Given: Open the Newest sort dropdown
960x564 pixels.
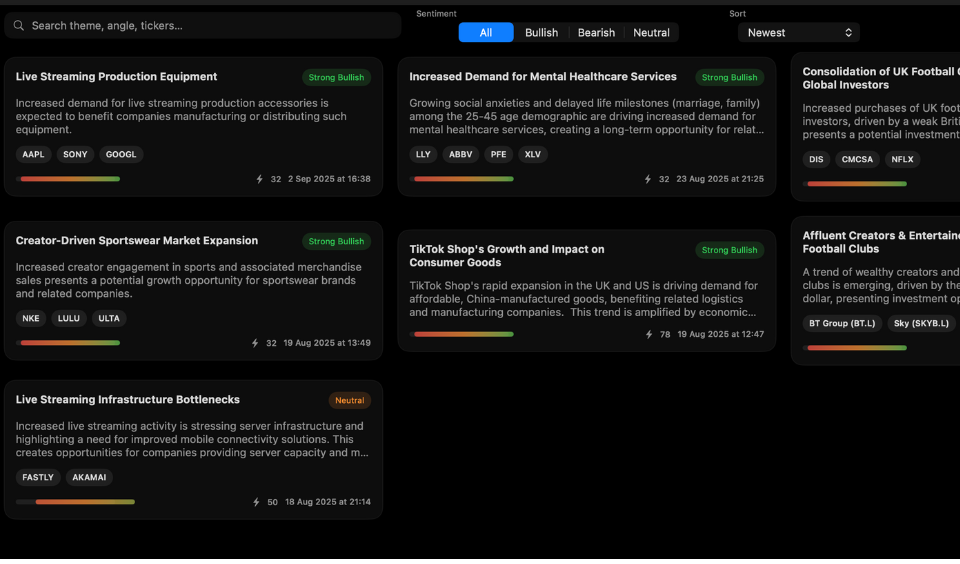Looking at the screenshot, I should (x=798, y=33).
